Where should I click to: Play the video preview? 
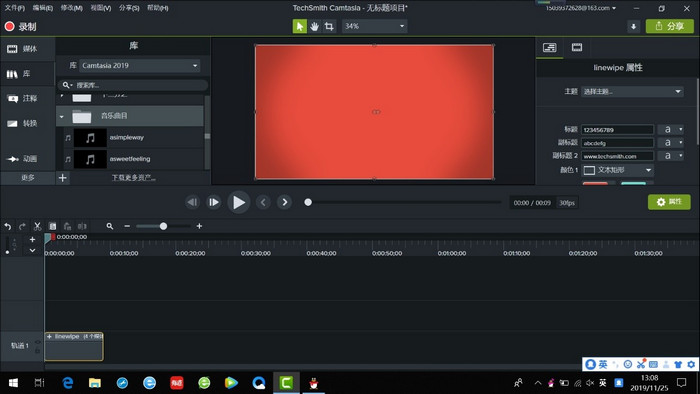[x=238, y=202]
